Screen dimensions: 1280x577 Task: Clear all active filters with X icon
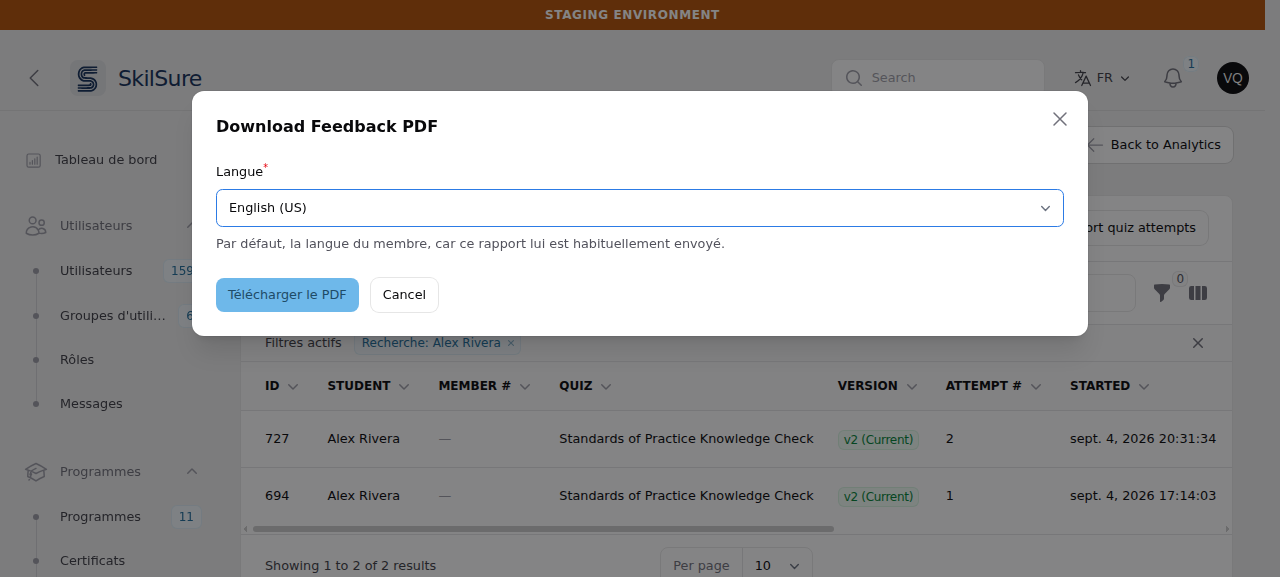pos(1198,343)
